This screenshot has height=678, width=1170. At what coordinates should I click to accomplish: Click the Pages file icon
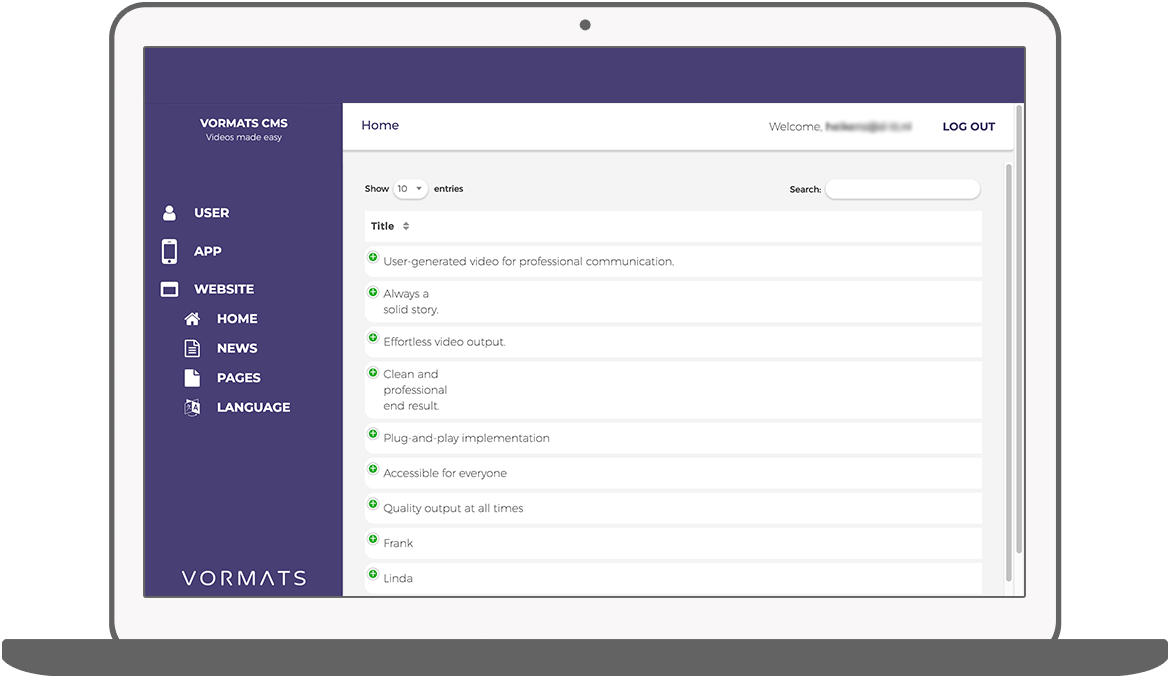click(x=192, y=377)
